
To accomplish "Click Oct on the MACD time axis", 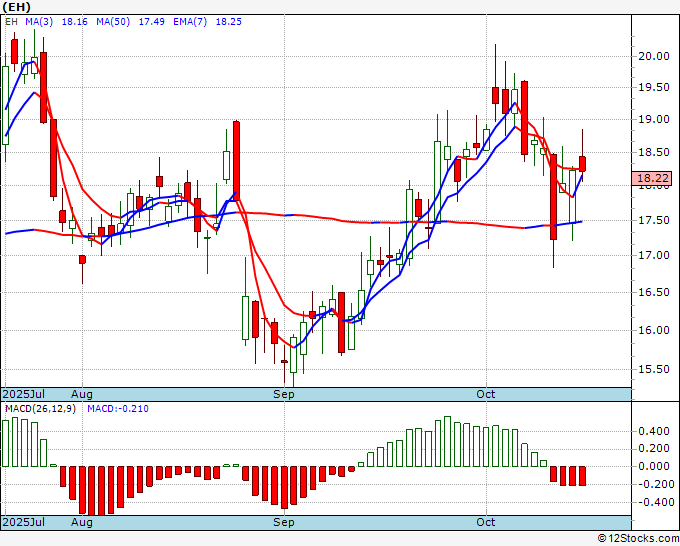I will click(x=486, y=522).
